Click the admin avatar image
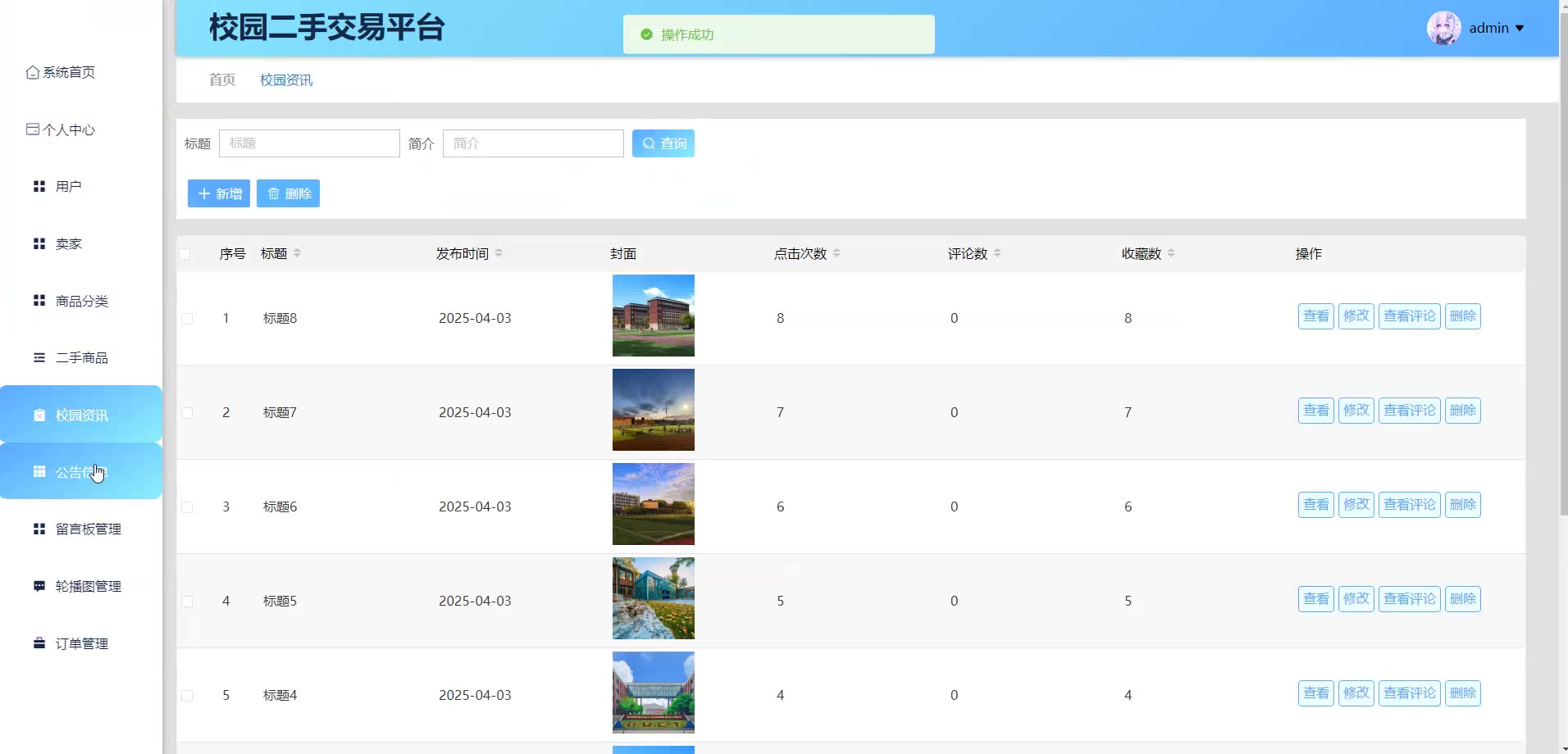This screenshot has width=1568, height=754. coord(1443,28)
